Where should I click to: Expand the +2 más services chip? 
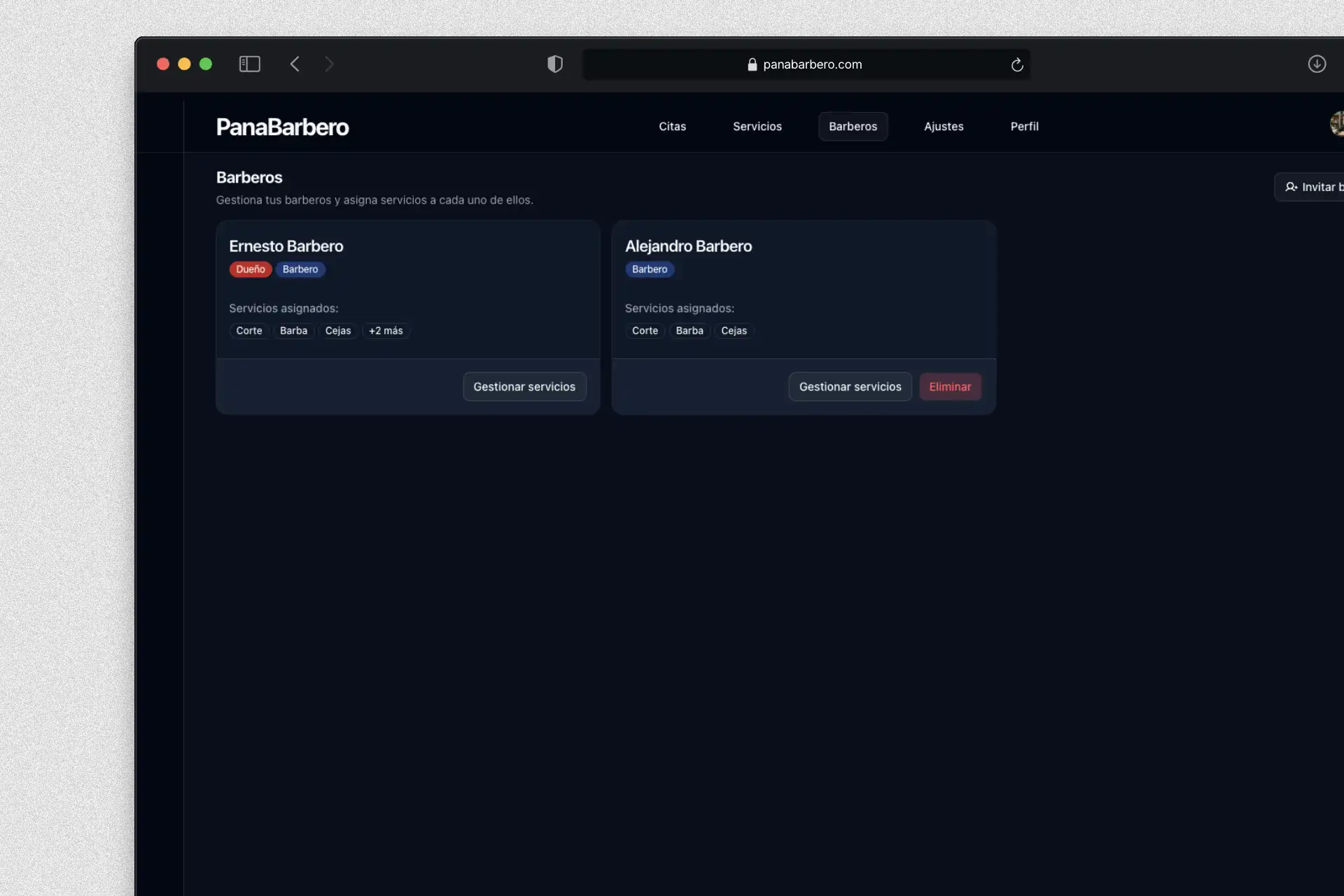click(386, 330)
